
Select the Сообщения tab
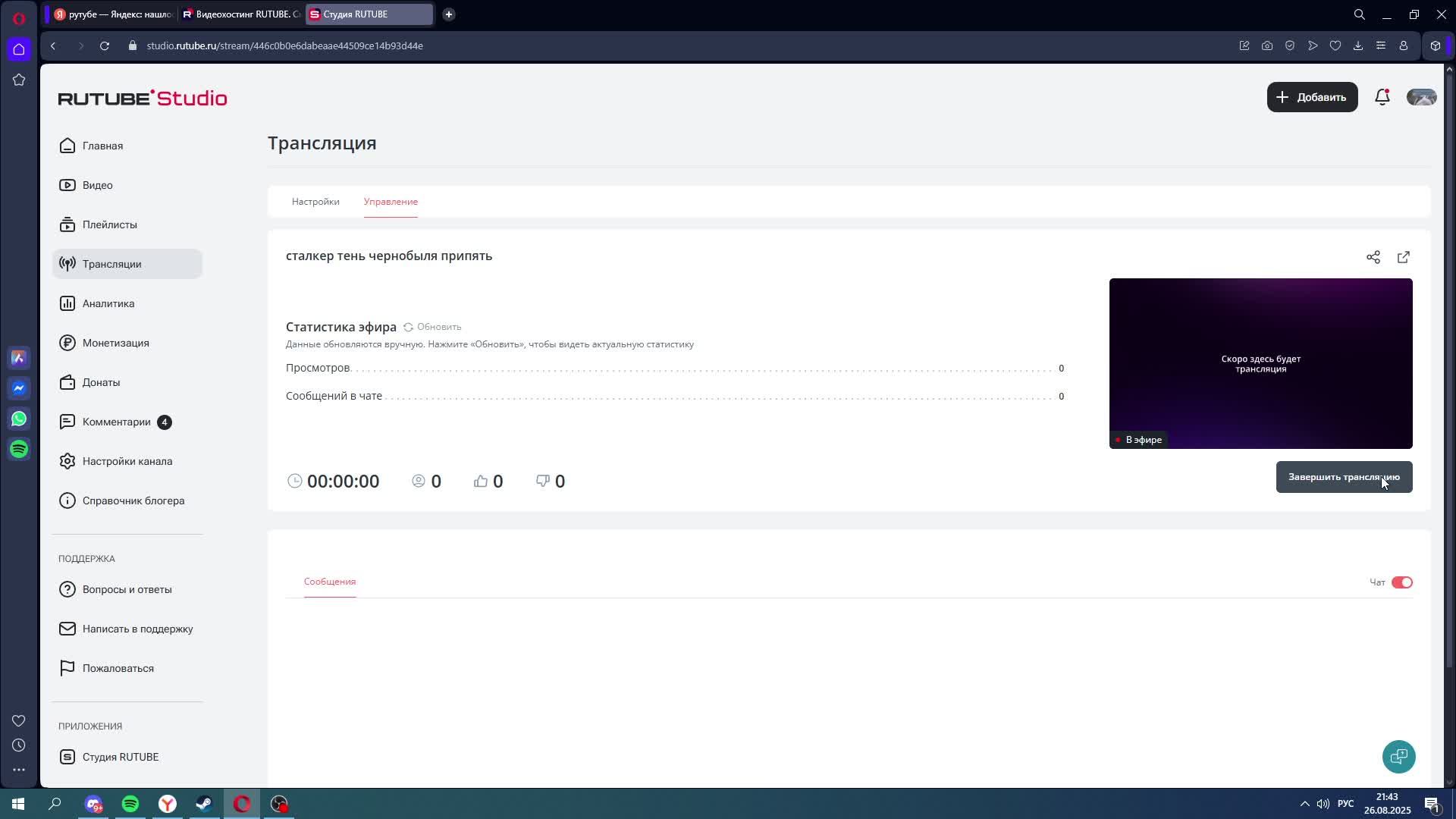[329, 582]
